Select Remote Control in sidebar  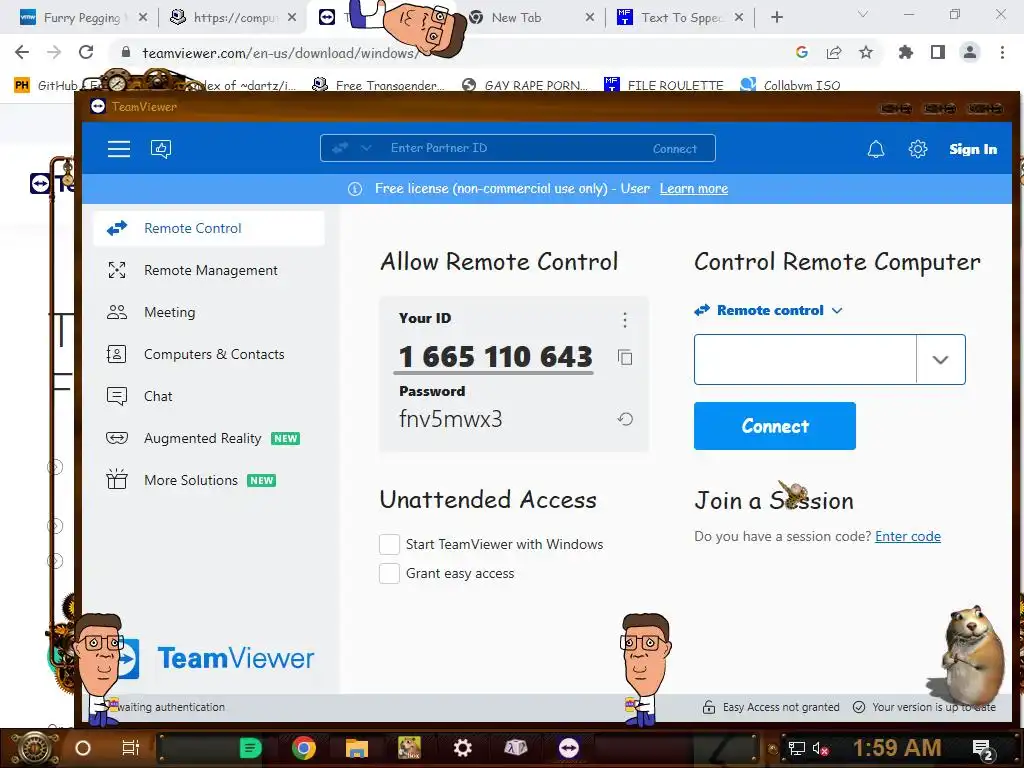coord(209,229)
